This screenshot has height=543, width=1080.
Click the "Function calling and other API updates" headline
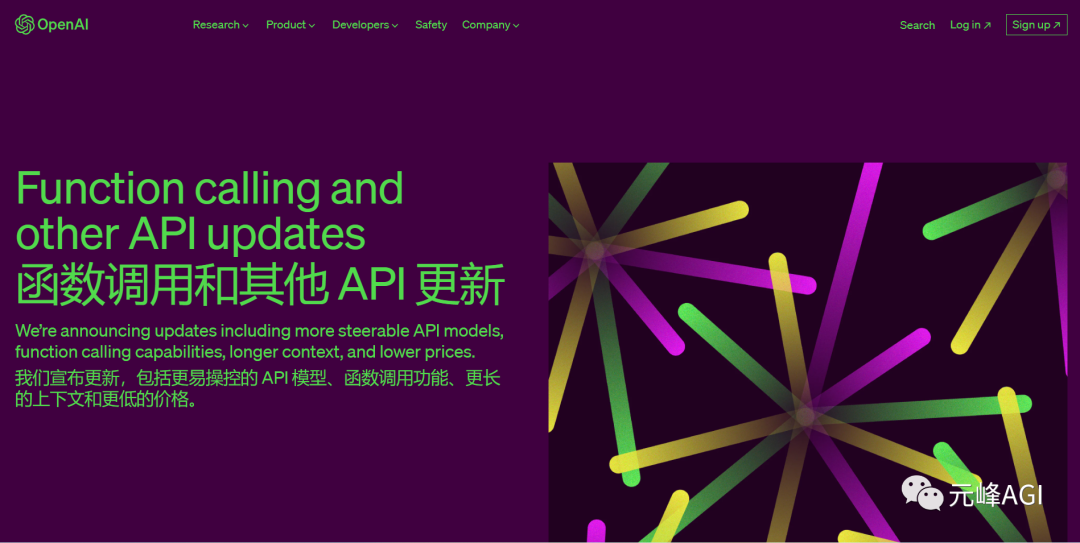pyautogui.click(x=210, y=211)
